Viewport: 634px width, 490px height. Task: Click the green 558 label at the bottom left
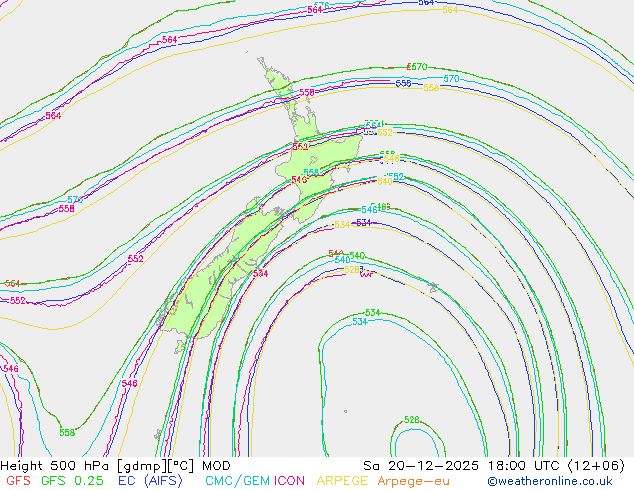[x=67, y=433]
